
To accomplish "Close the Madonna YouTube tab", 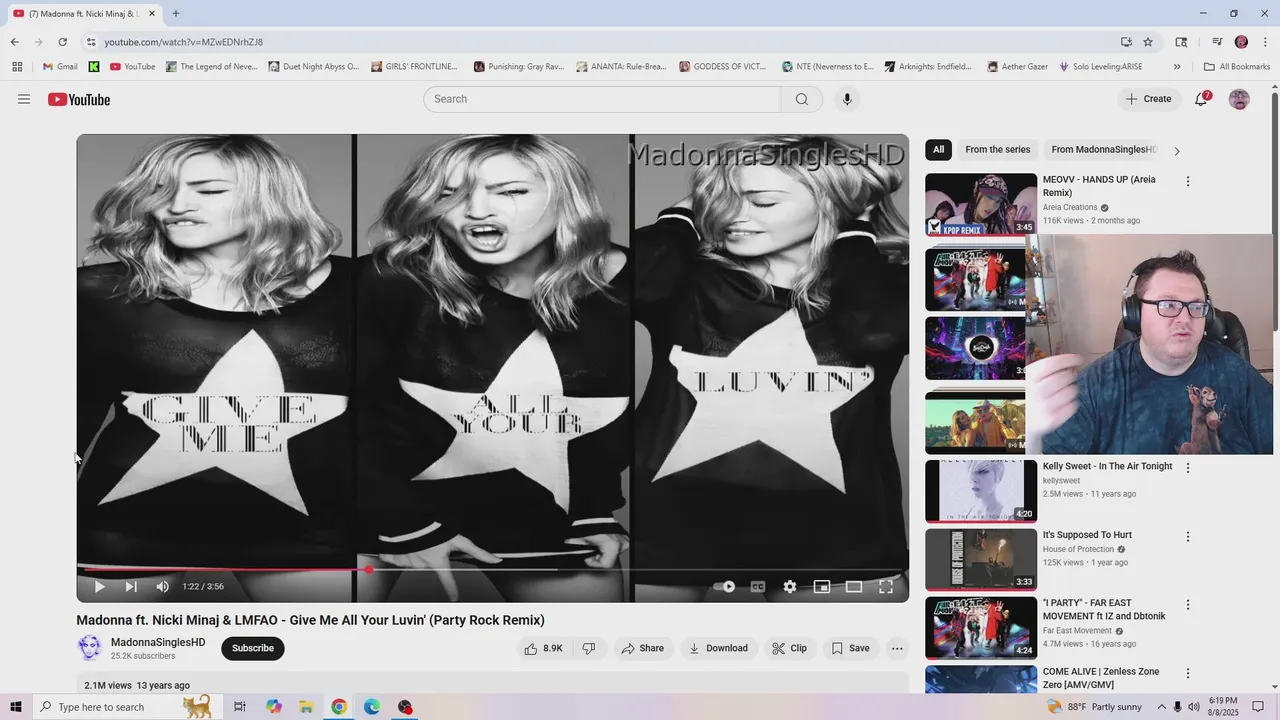I will [152, 14].
